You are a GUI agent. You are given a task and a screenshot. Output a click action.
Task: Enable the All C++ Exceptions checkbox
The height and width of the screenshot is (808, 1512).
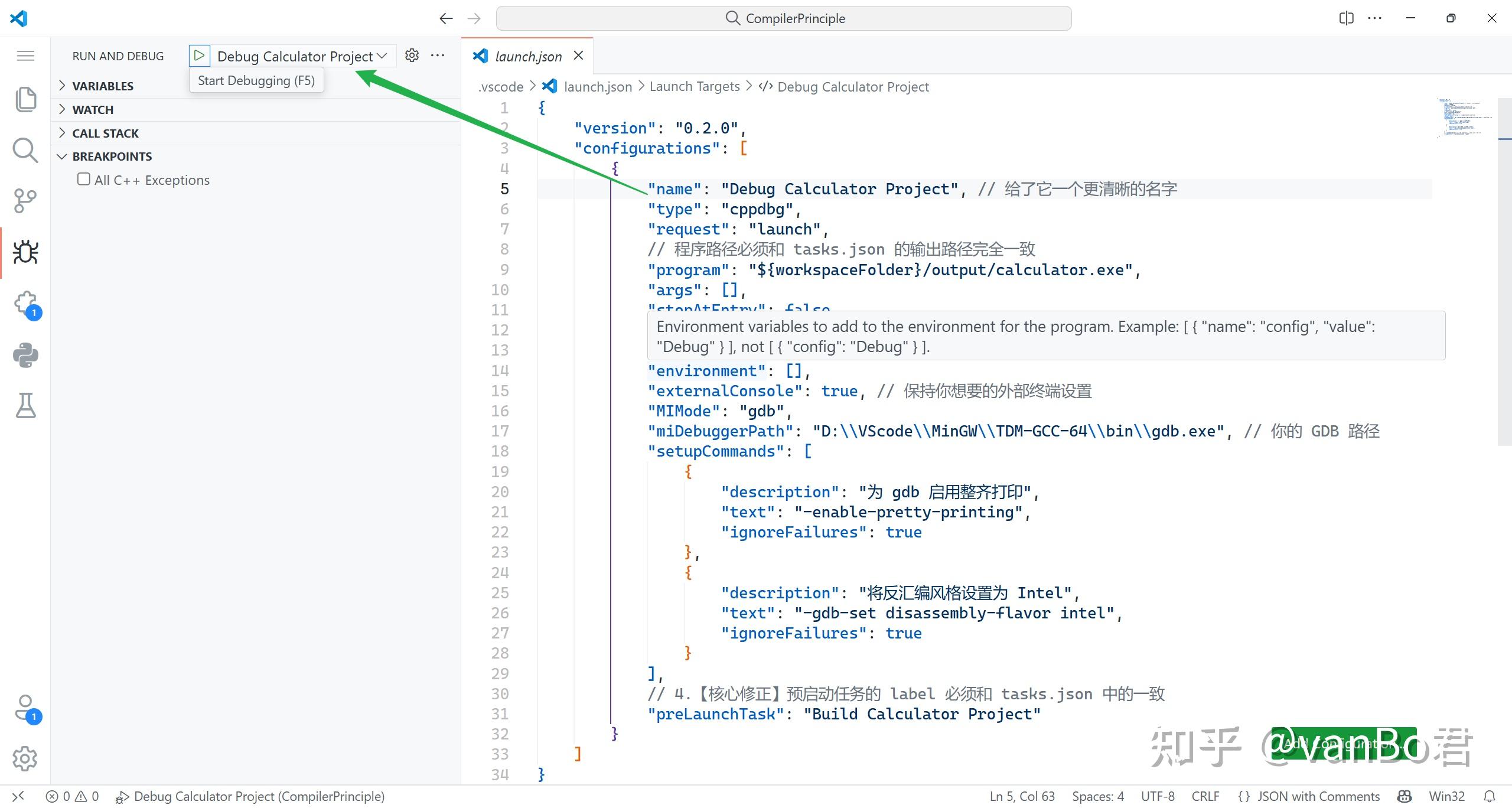tap(83, 178)
